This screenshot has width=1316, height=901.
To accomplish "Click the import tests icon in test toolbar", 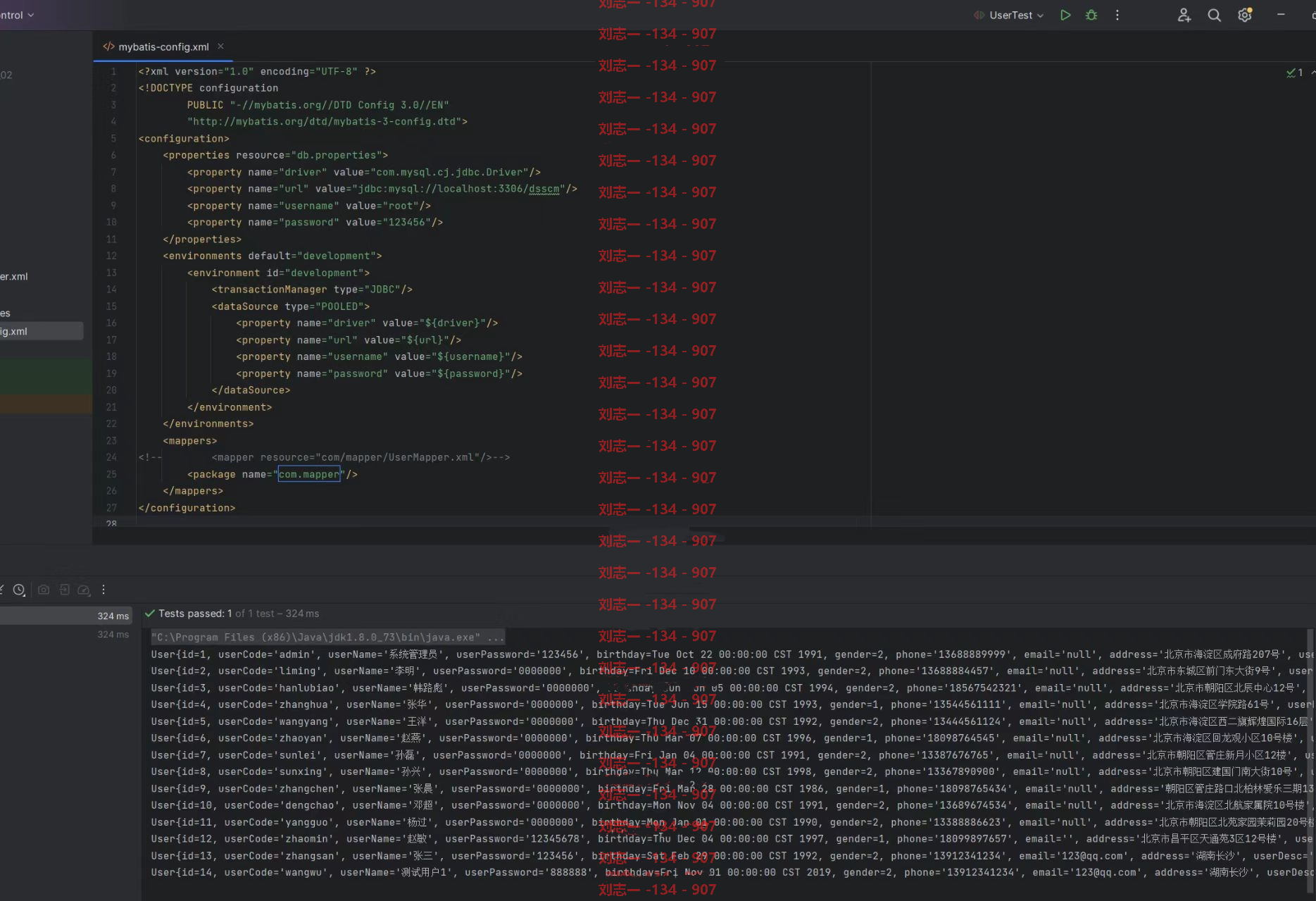I will pos(64,590).
